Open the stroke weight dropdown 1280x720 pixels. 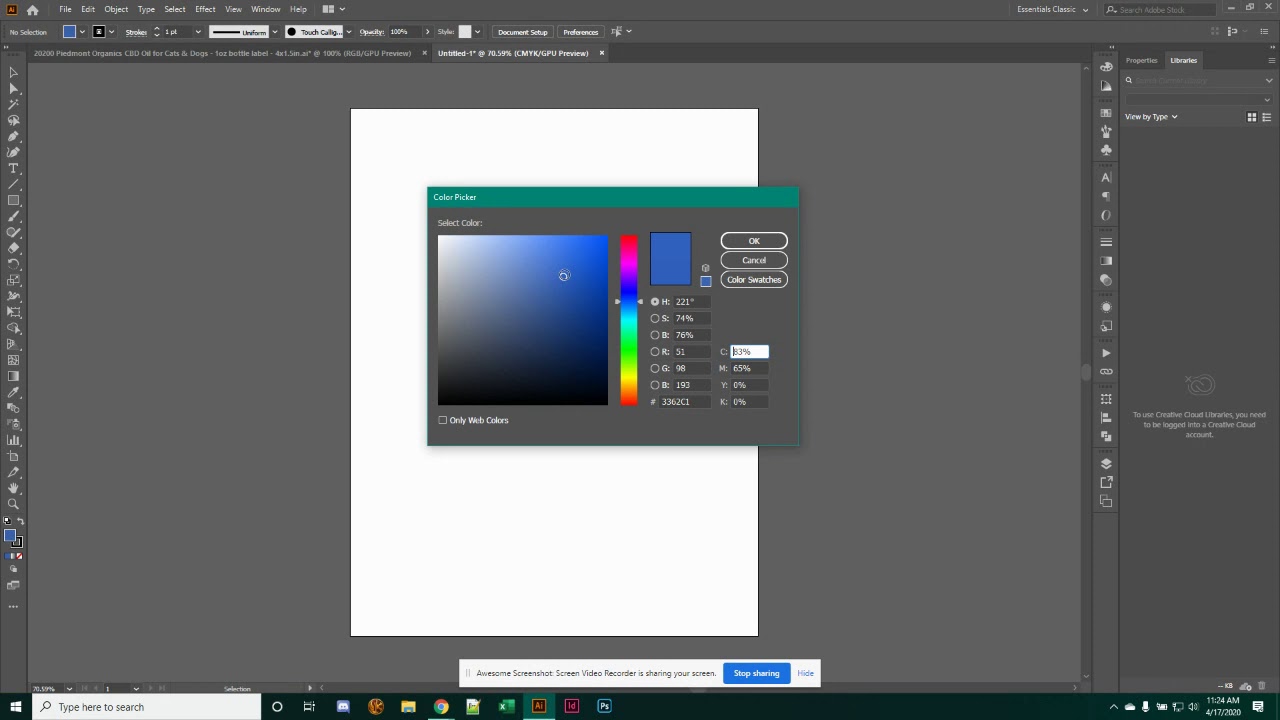[x=197, y=32]
